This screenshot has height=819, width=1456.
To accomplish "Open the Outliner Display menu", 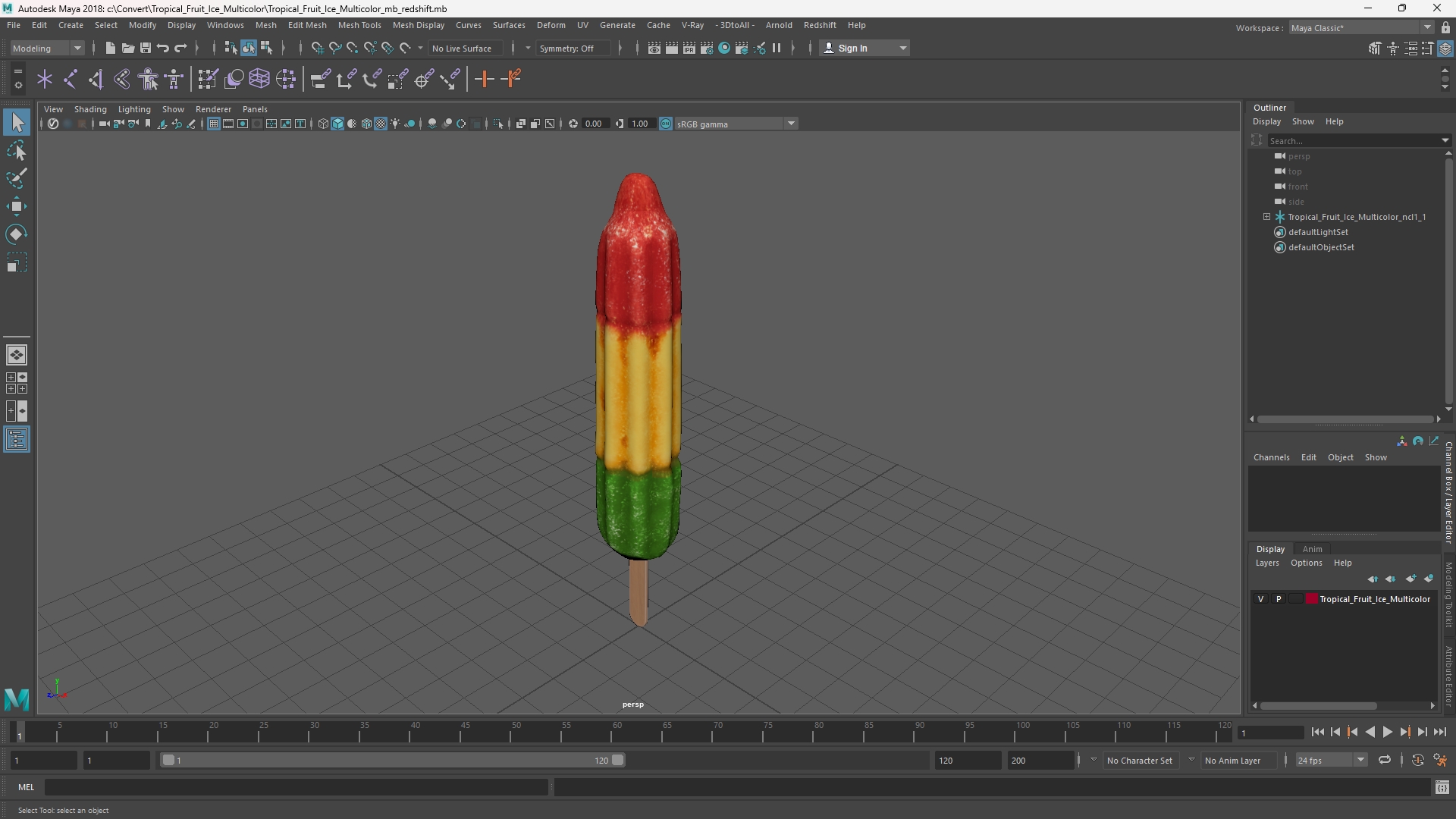I will point(1266,121).
